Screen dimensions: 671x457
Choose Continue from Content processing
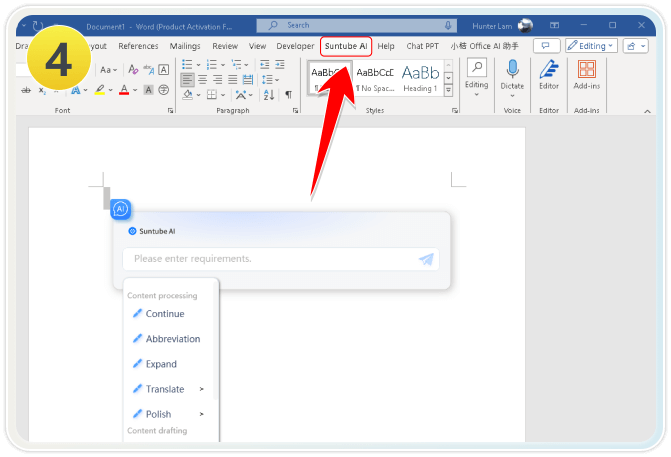pos(165,314)
